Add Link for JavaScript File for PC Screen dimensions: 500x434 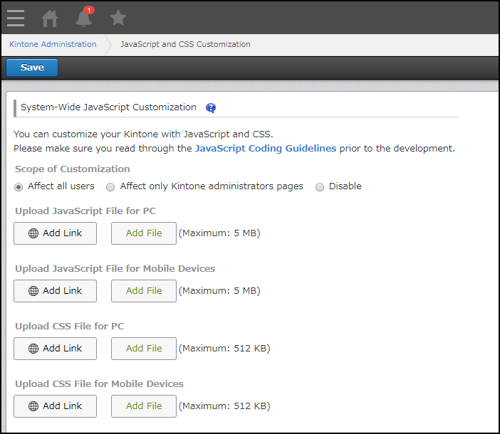[x=55, y=233]
